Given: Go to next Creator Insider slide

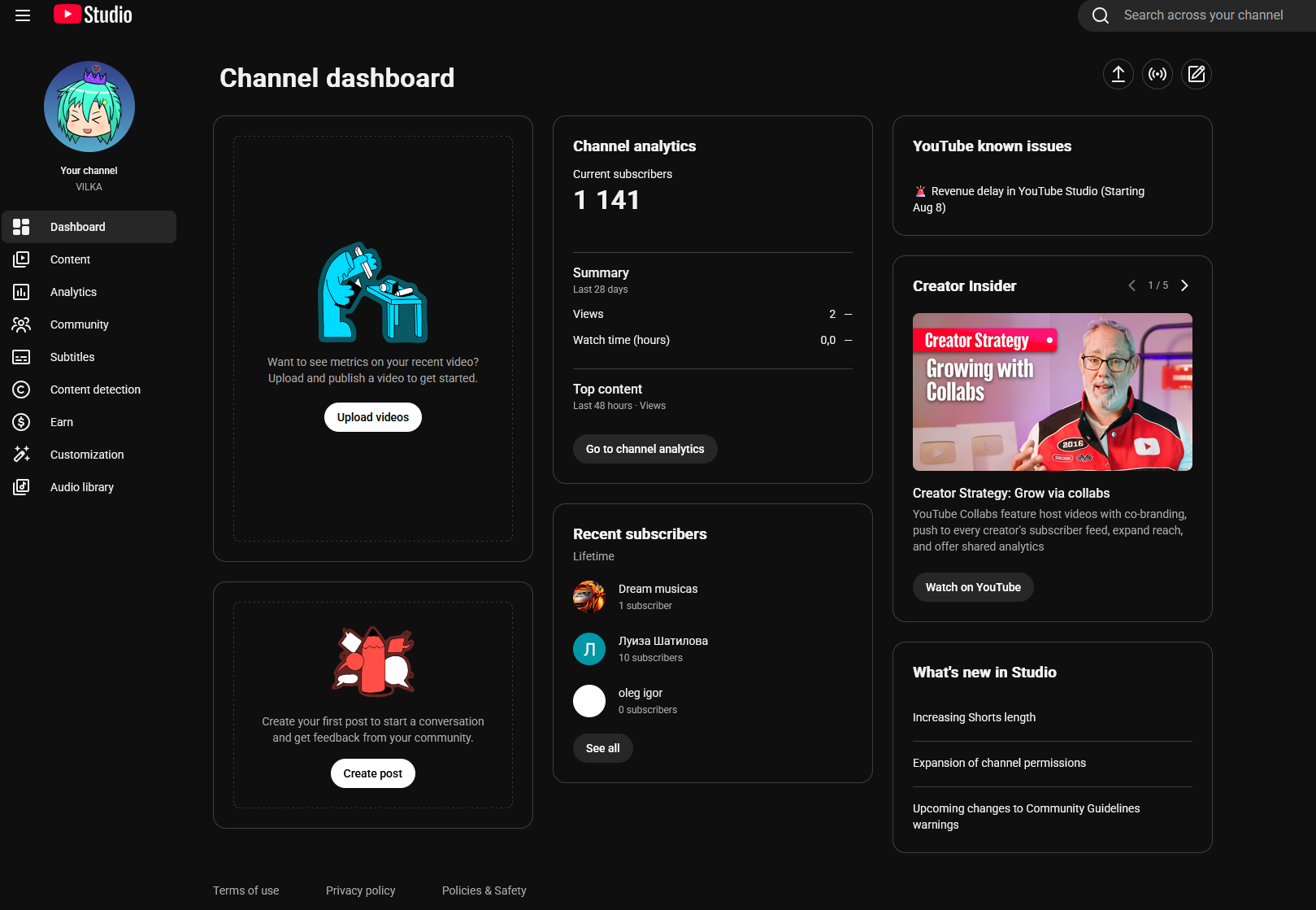Looking at the screenshot, I should pyautogui.click(x=1184, y=285).
